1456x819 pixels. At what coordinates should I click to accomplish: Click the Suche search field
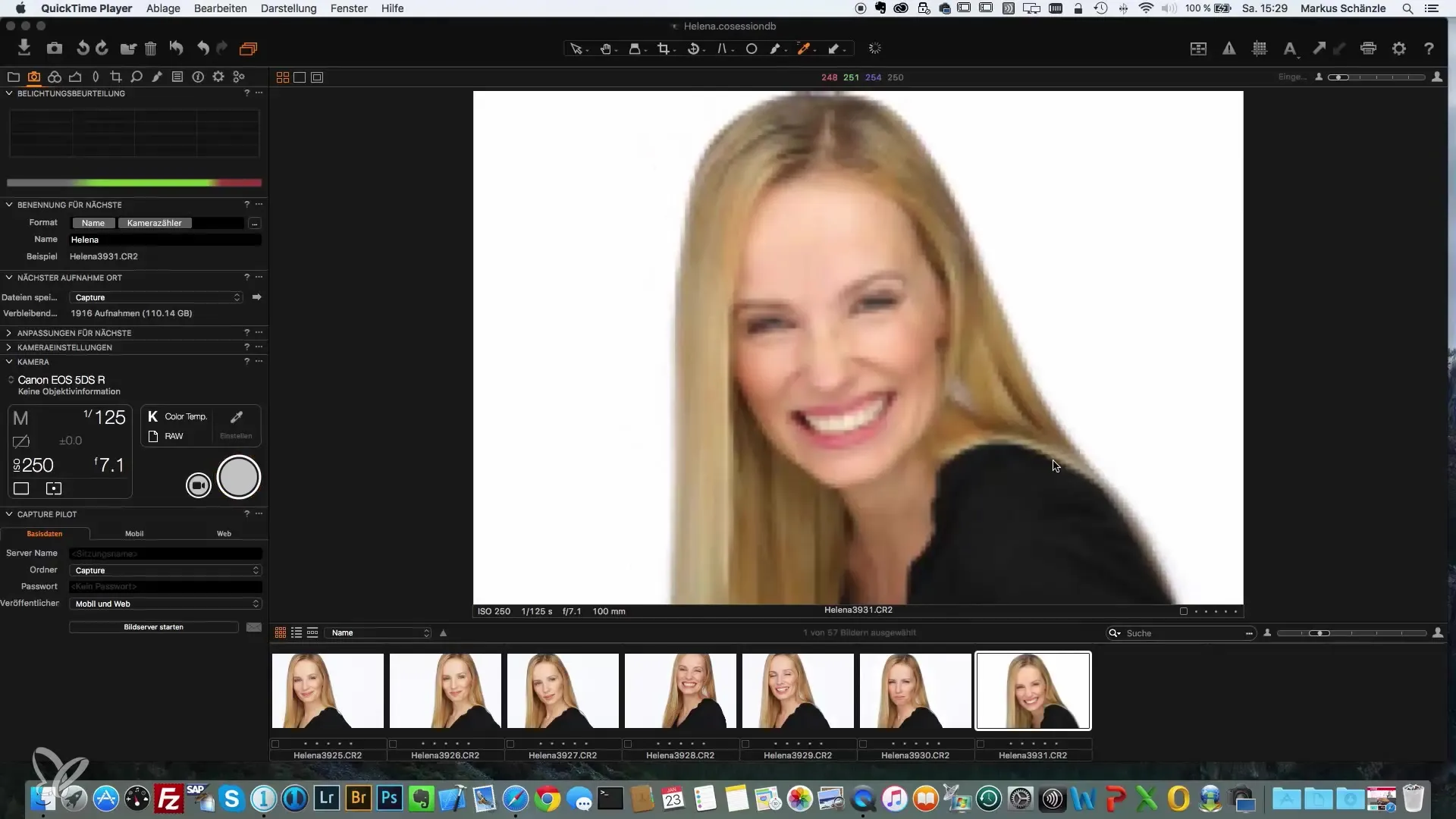tap(1180, 633)
